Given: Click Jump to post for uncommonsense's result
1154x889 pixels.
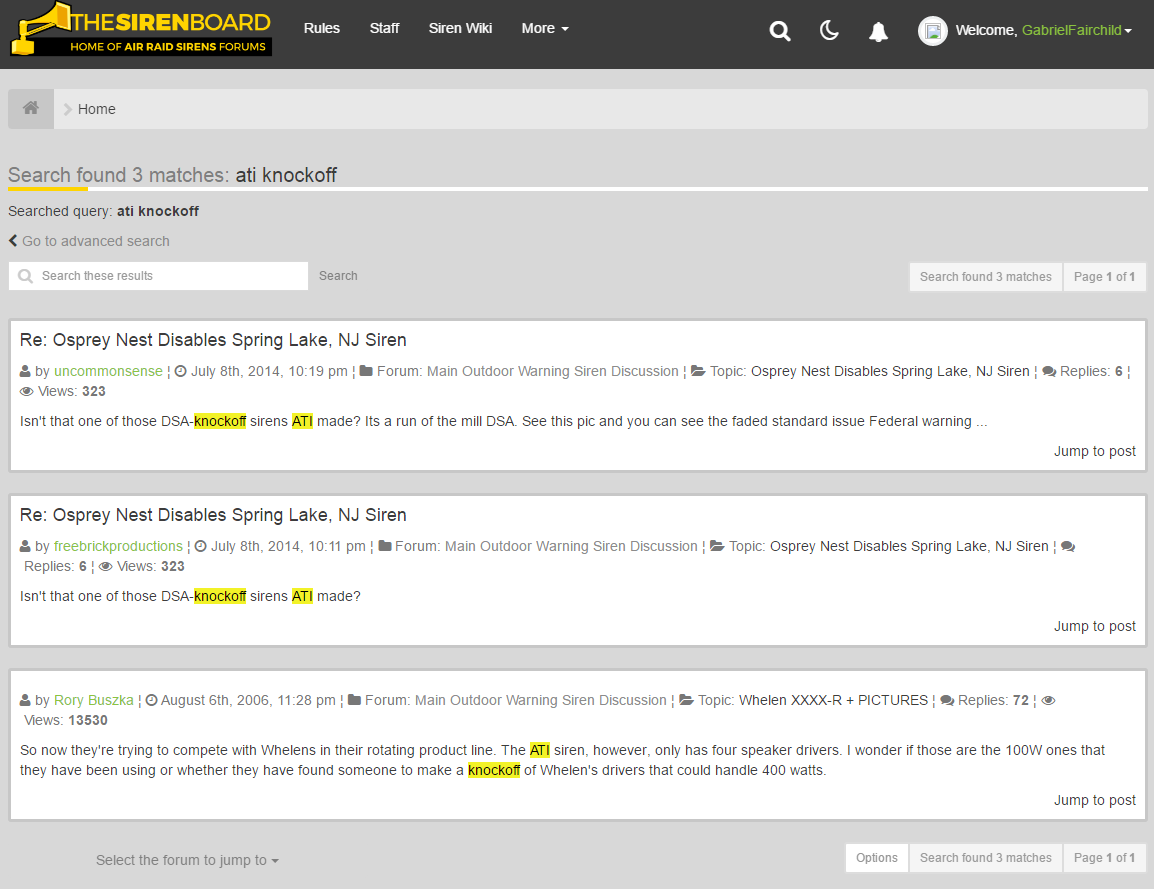Looking at the screenshot, I should pos(1094,451).
